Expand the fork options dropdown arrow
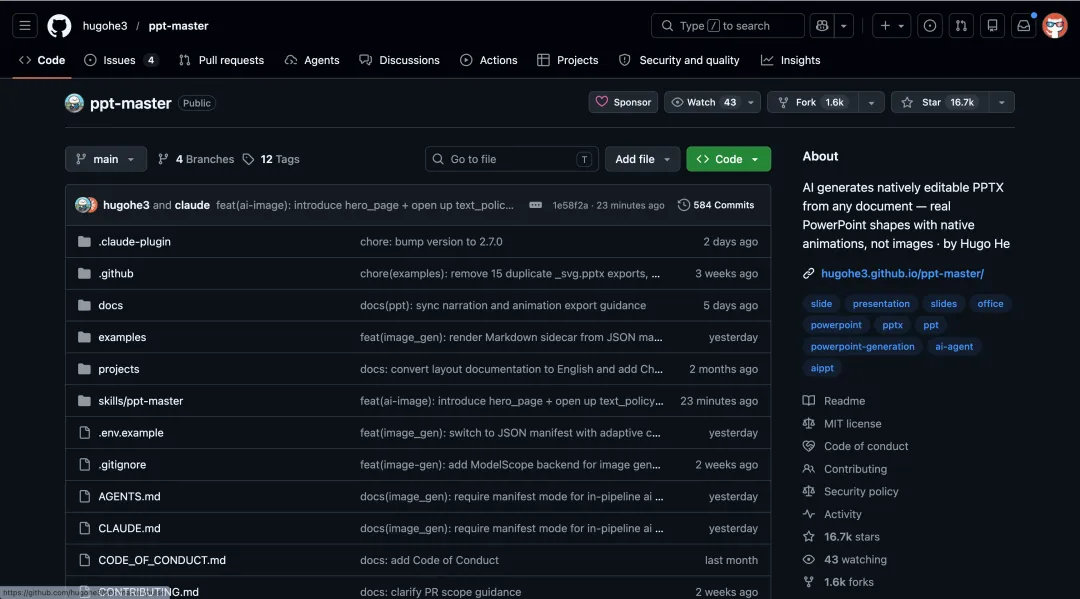 871,103
